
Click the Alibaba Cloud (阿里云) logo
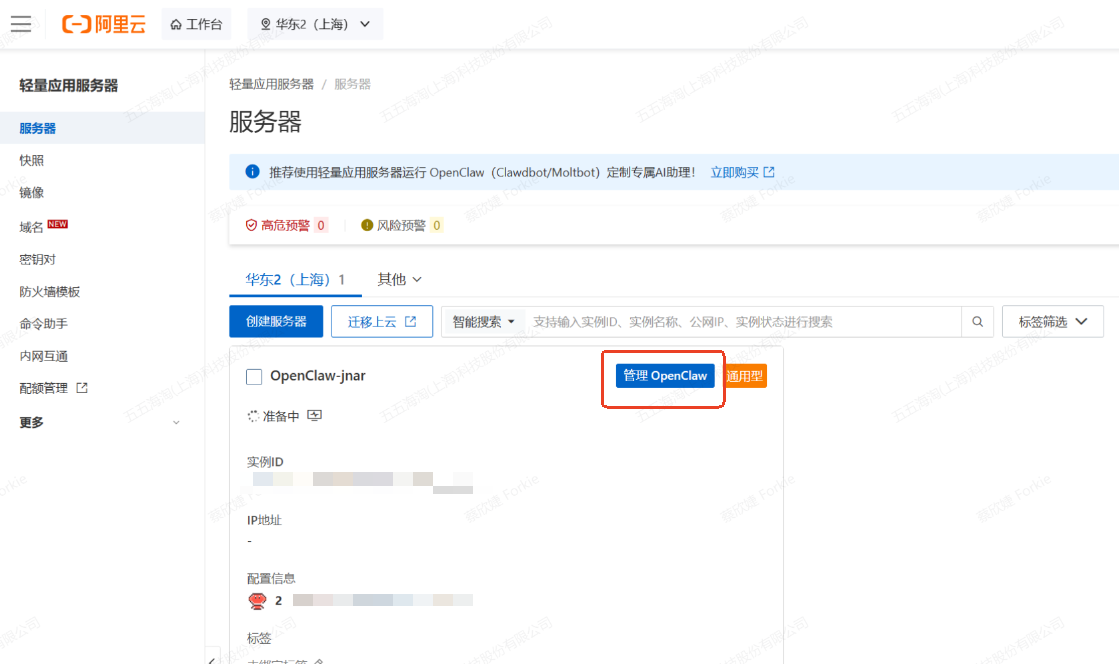click(x=103, y=24)
